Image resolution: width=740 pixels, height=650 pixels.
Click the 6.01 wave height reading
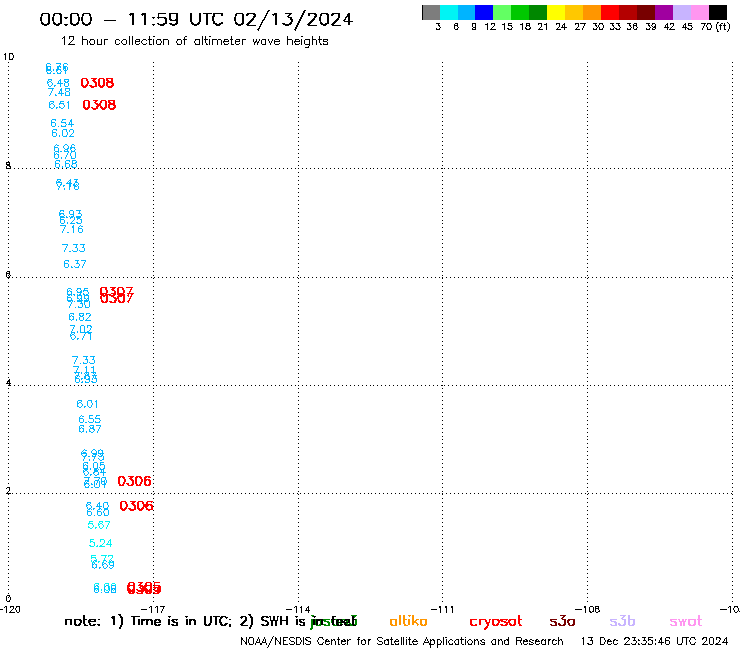[x=87, y=404]
